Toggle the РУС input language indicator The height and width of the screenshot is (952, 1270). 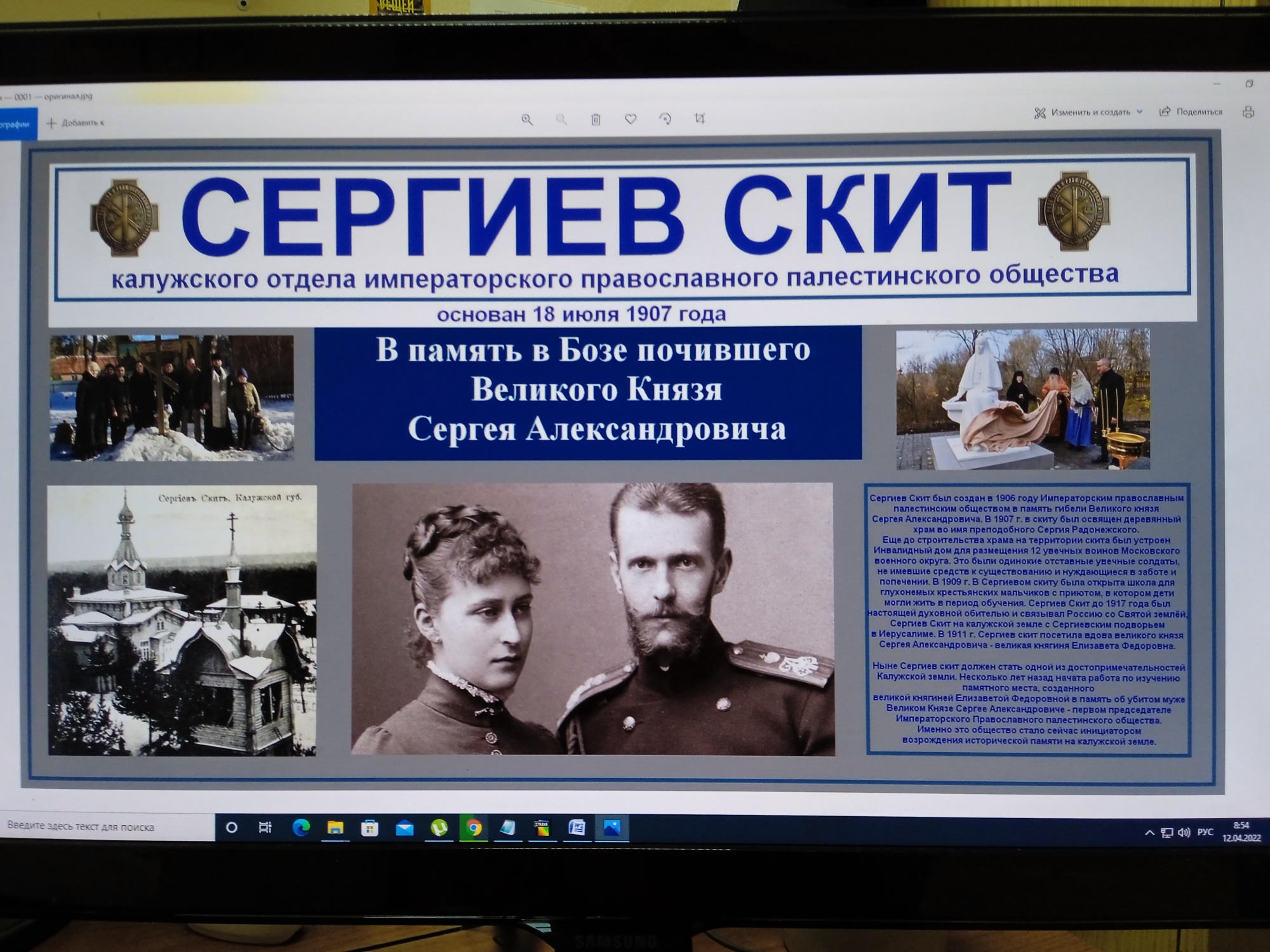pos(1205,832)
